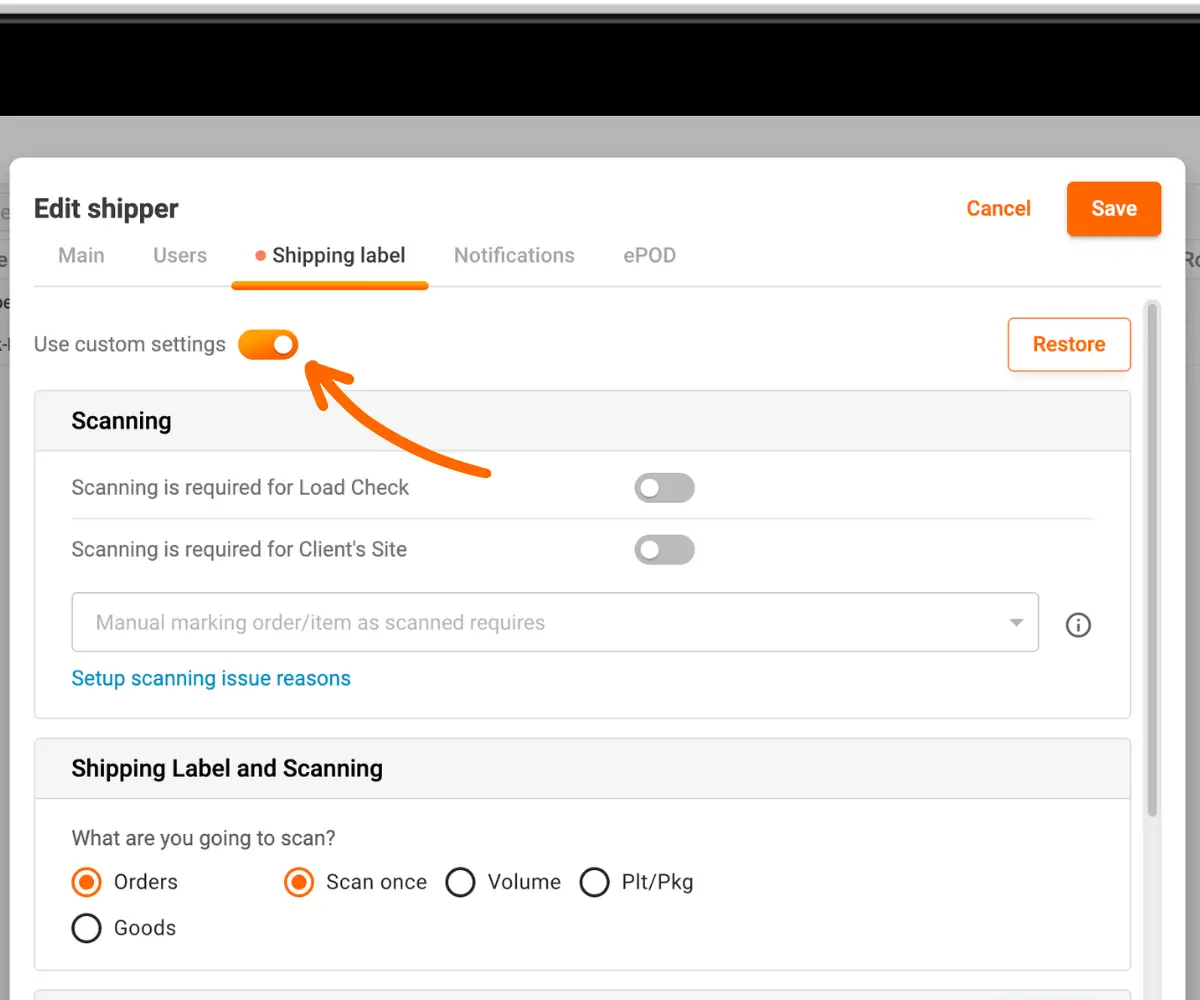Switch to the Users tab
The height and width of the screenshot is (1000, 1200).
click(x=180, y=255)
